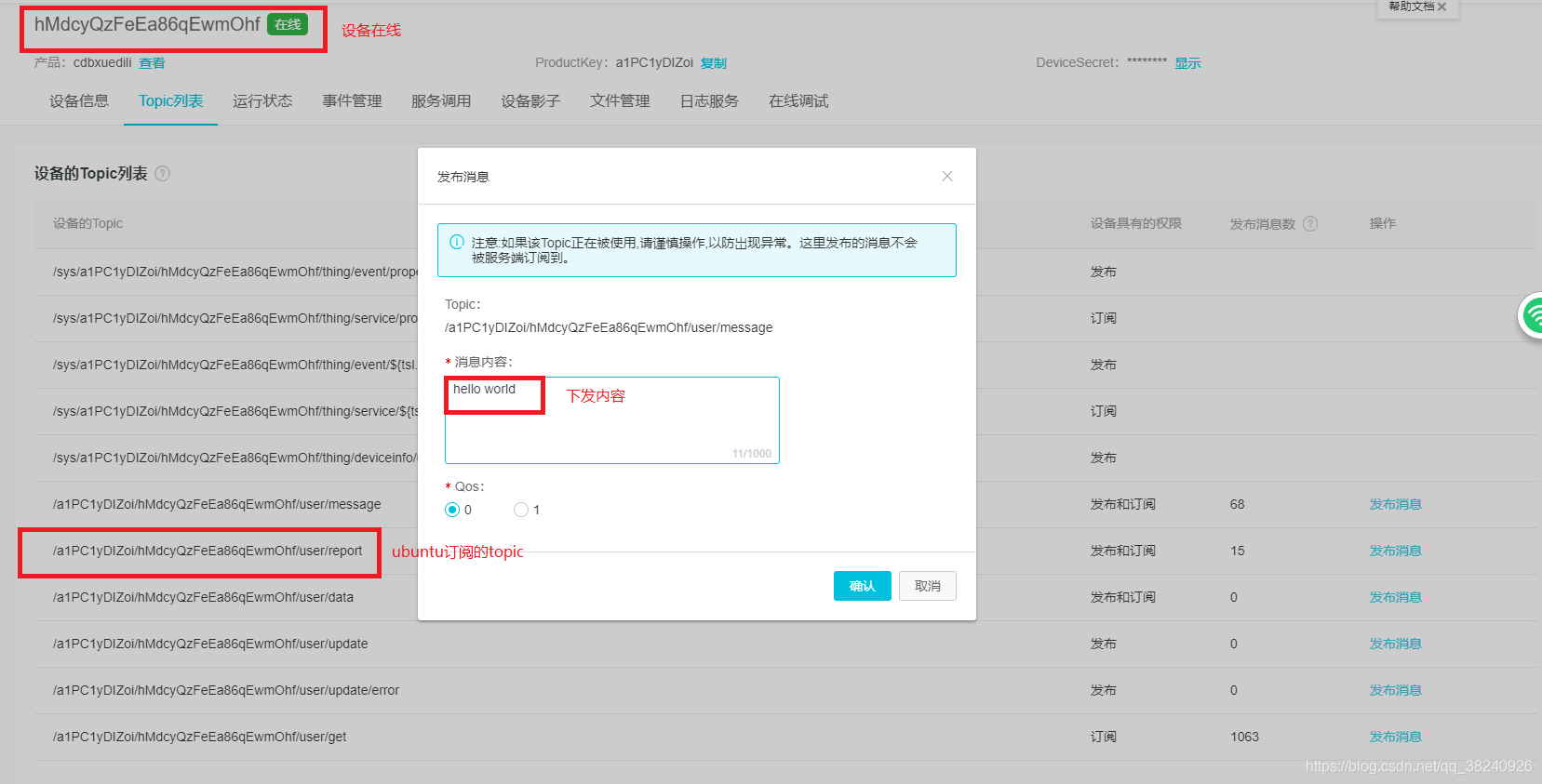Switch to the 设备影子 tab

pos(530,100)
